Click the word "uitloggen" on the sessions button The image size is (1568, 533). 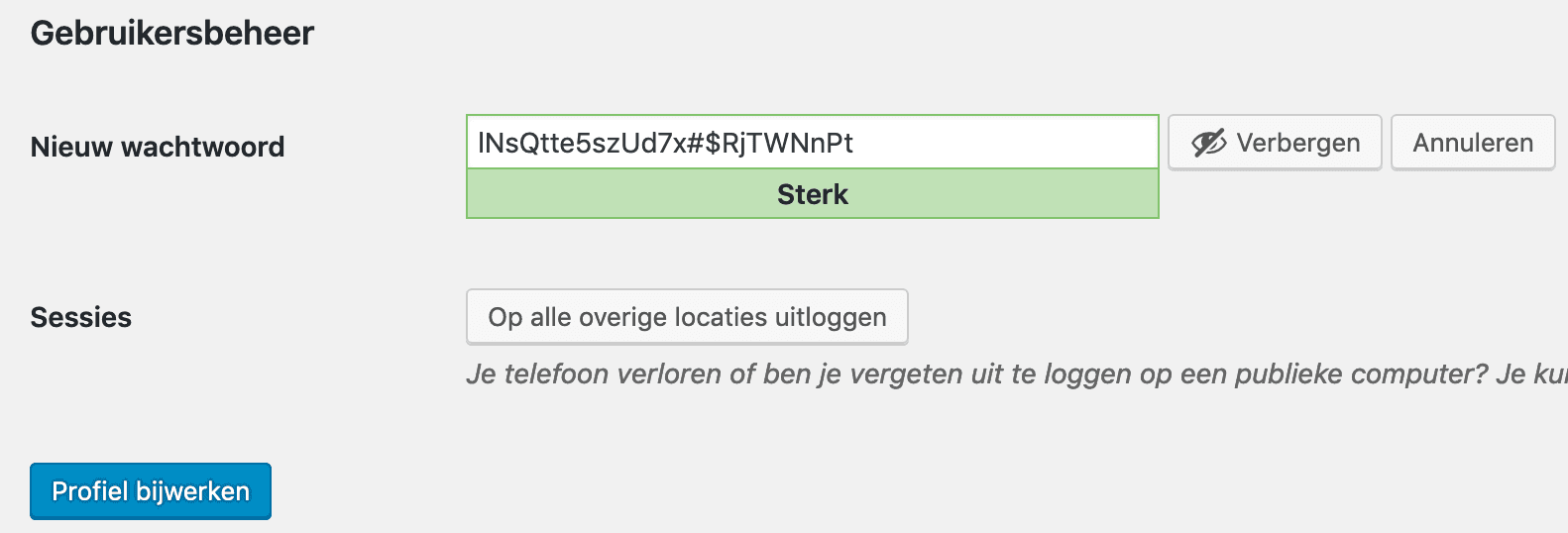tap(831, 317)
